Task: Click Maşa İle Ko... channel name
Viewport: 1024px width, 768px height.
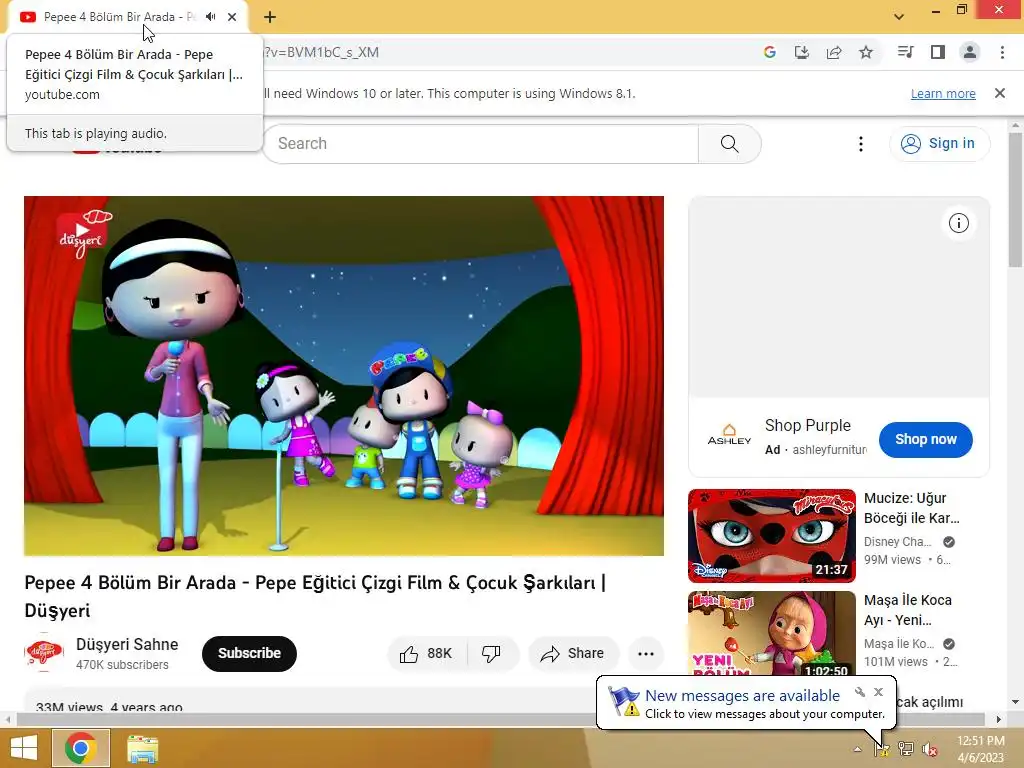Action: pyautogui.click(x=899, y=644)
